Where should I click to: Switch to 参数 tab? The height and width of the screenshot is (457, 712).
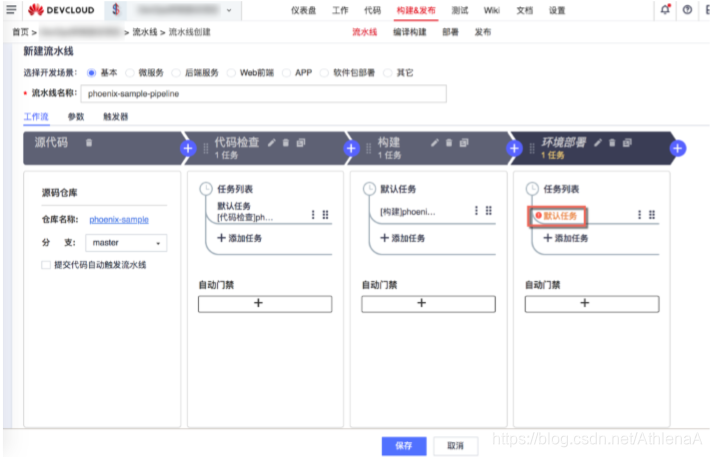76,117
